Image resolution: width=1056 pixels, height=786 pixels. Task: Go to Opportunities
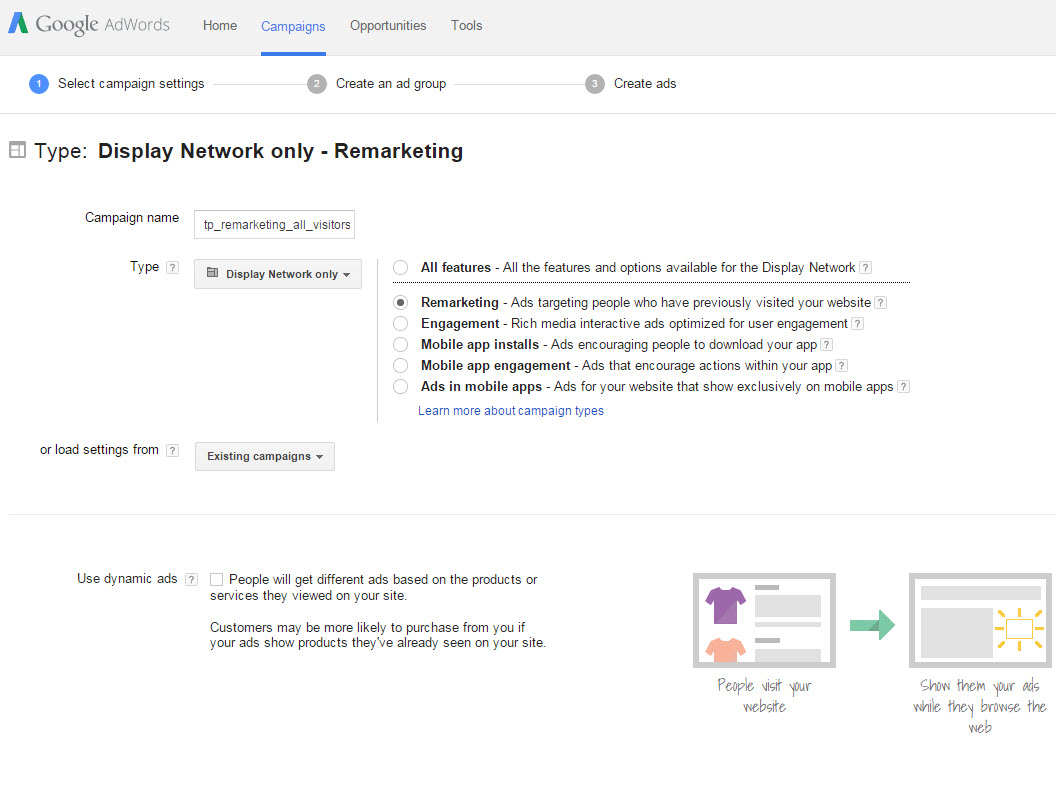pos(388,25)
